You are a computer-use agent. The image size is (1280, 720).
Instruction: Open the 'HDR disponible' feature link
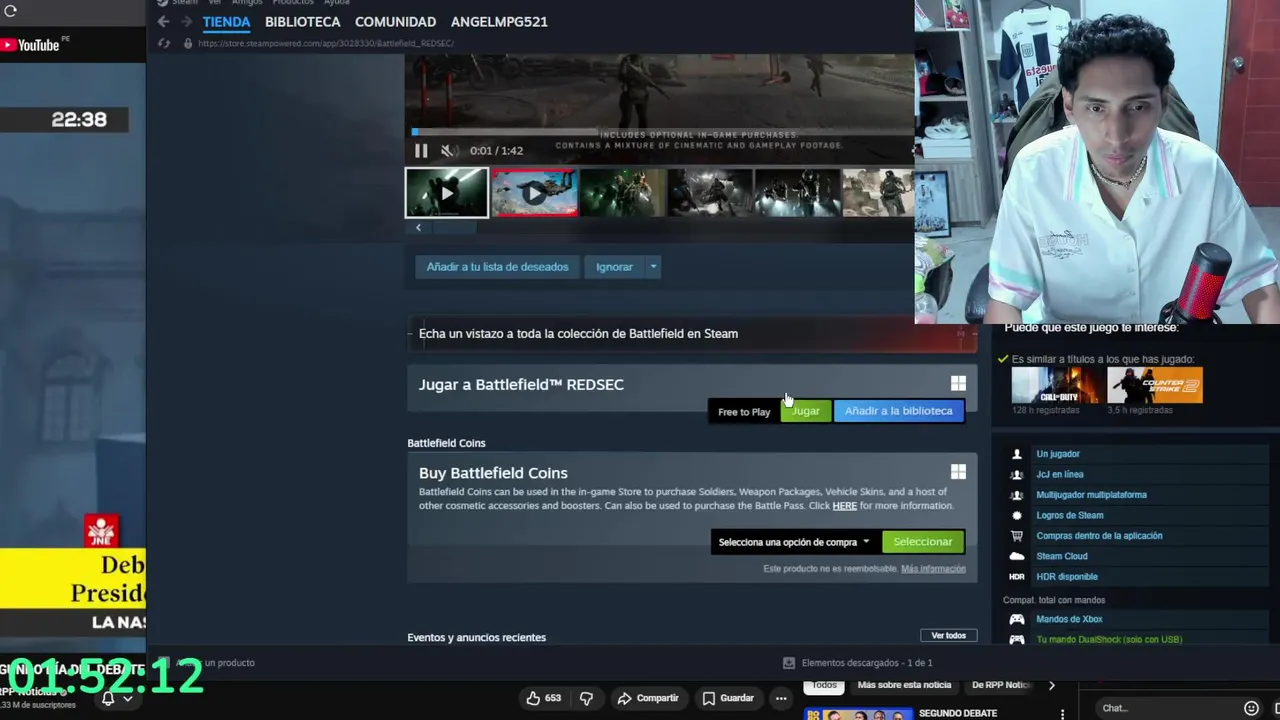pos(1066,577)
